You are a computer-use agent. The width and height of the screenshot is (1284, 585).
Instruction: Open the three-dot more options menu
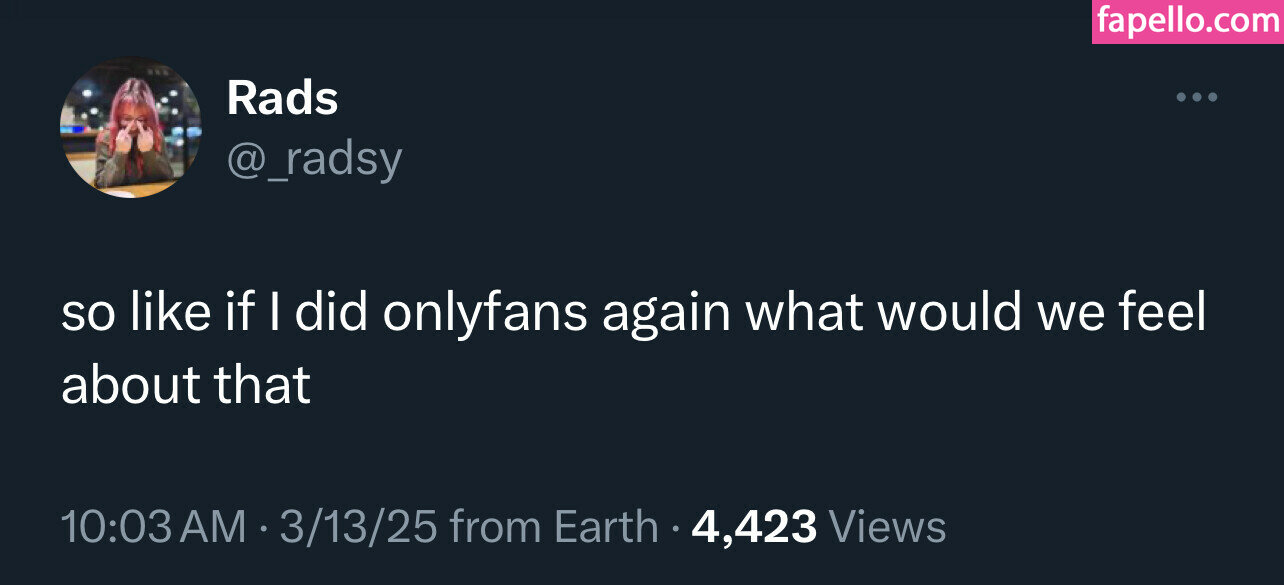1196,98
